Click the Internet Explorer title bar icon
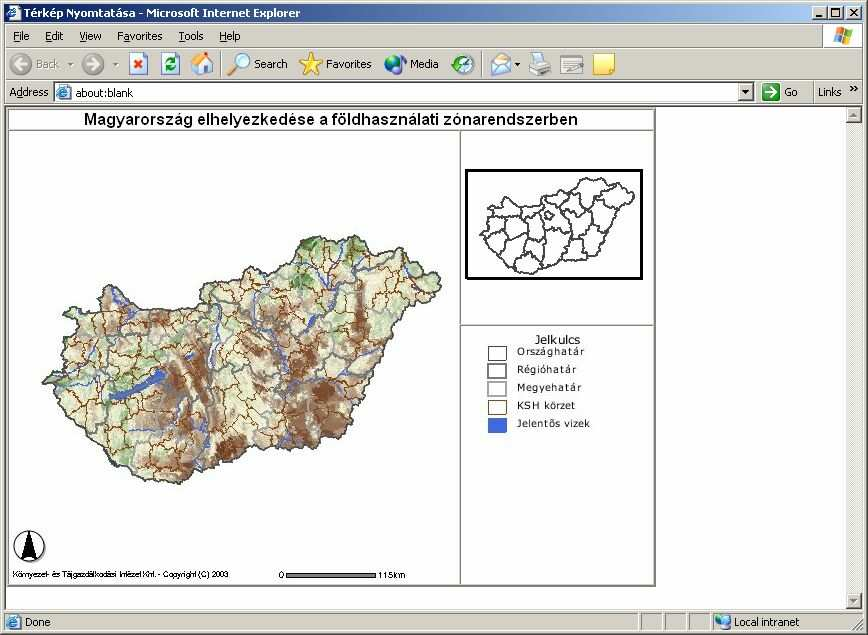This screenshot has height=635, width=868. tap(12, 13)
